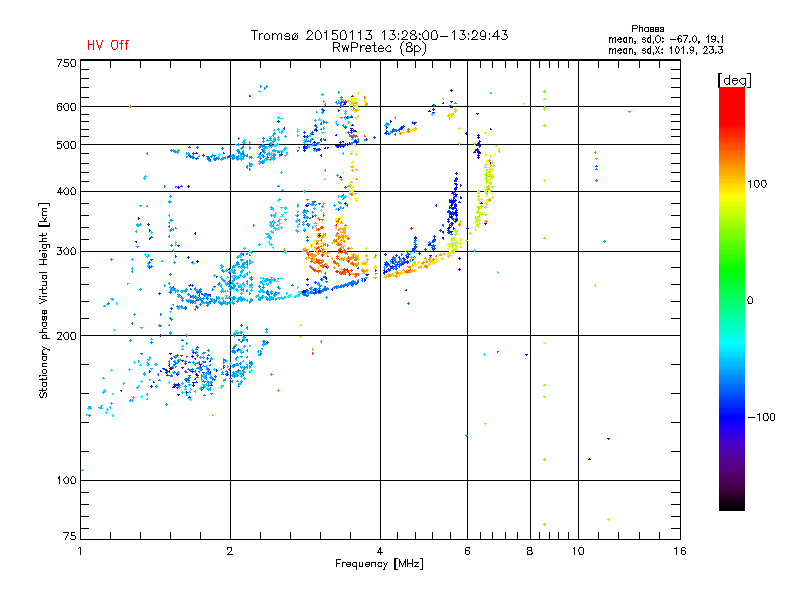Click the red 'HV Off' label
800x600 pixels.
pyautogui.click(x=108, y=45)
